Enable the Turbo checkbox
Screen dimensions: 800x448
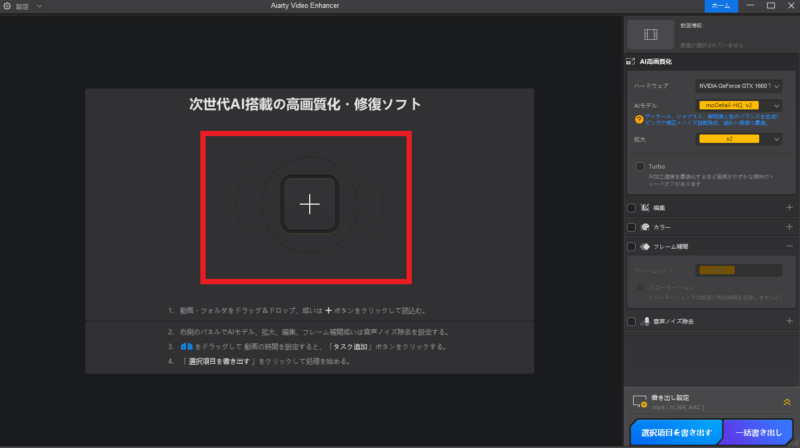point(640,166)
